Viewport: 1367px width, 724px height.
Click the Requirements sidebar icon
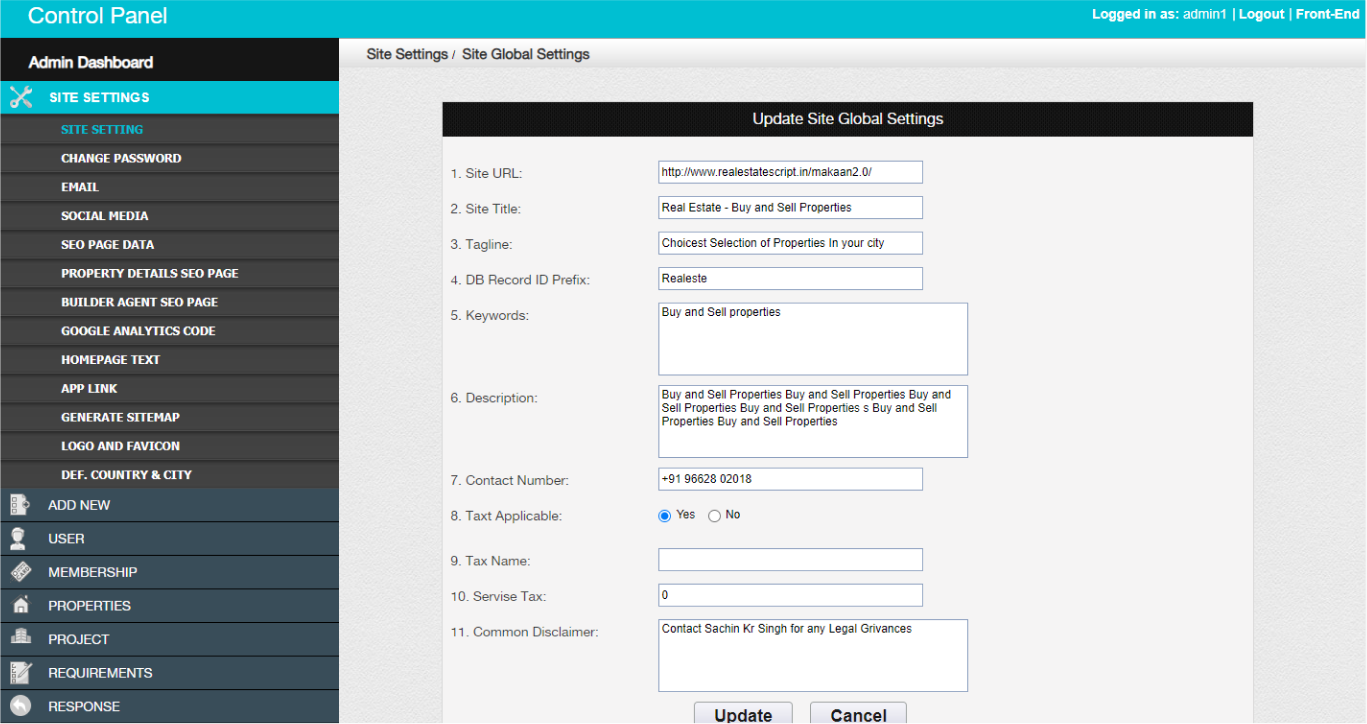click(20, 673)
